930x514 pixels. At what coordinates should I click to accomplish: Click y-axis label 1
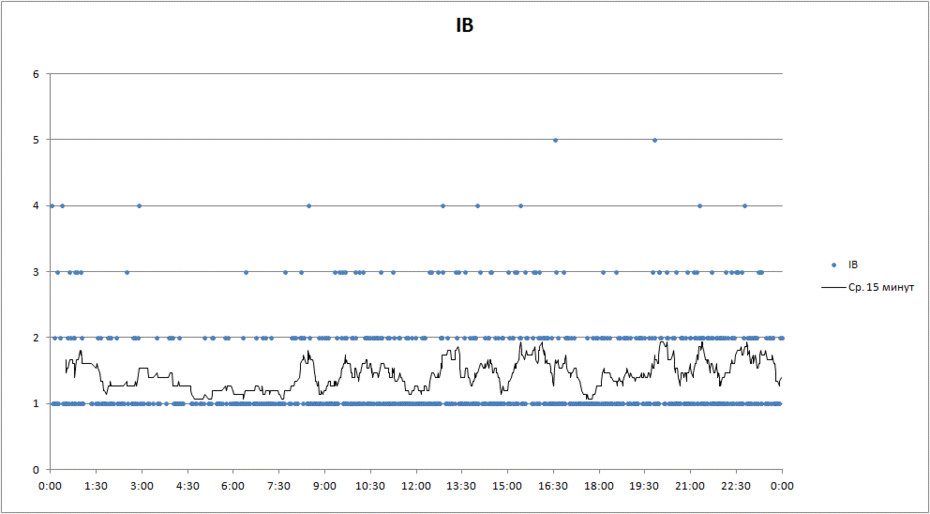pyautogui.click(x=36, y=403)
